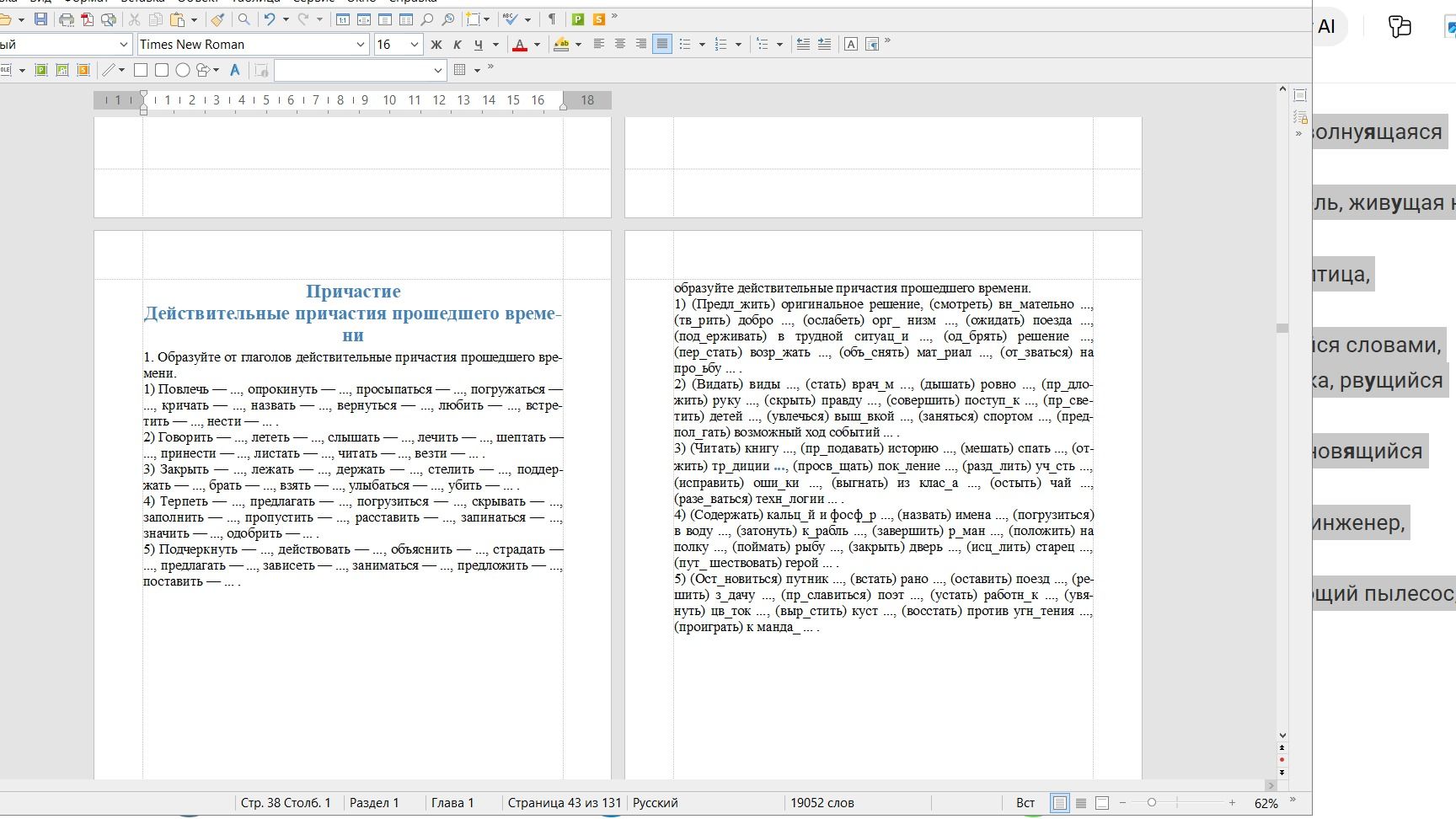Click the Русский language field in status bar

(656, 803)
